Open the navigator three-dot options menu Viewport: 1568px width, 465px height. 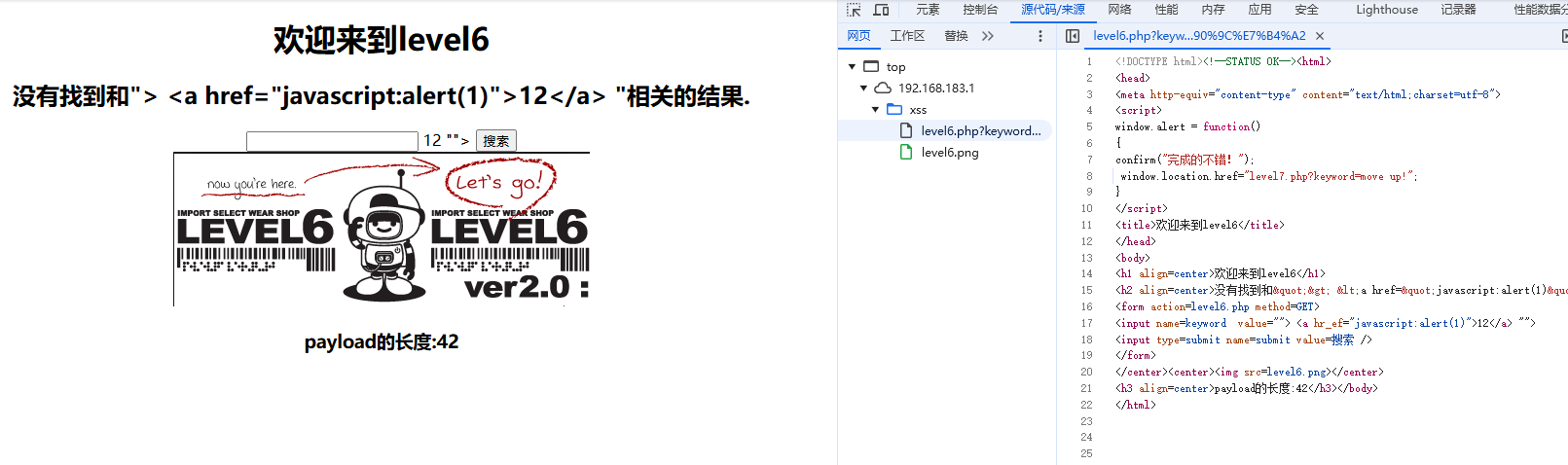tap(1039, 36)
